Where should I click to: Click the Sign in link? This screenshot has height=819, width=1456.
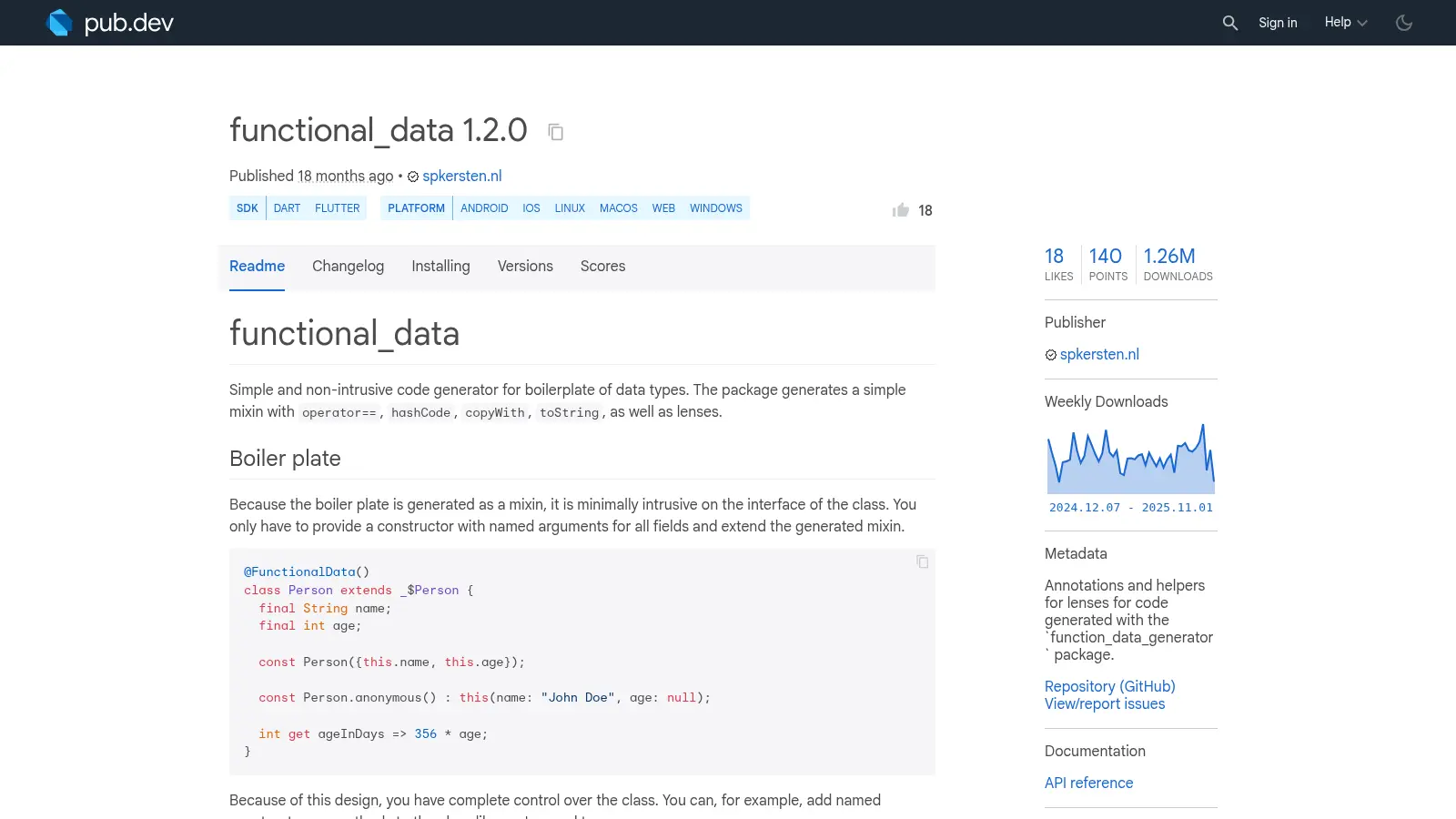pos(1278,23)
